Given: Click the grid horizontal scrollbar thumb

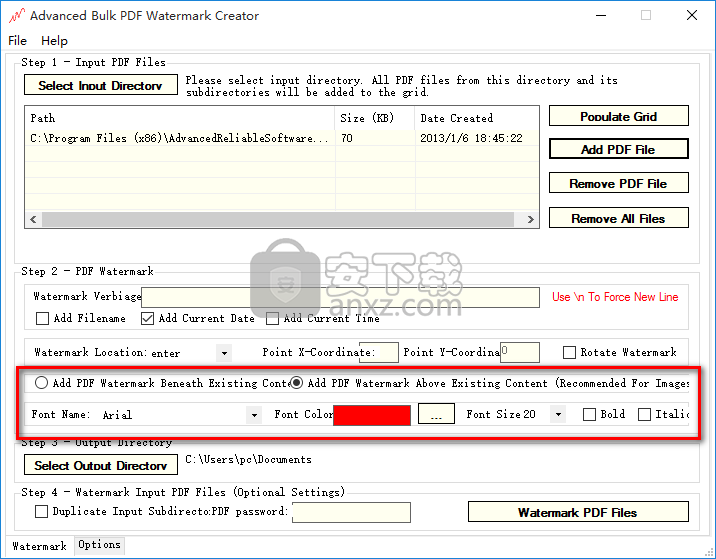Looking at the screenshot, I should tap(278, 219).
